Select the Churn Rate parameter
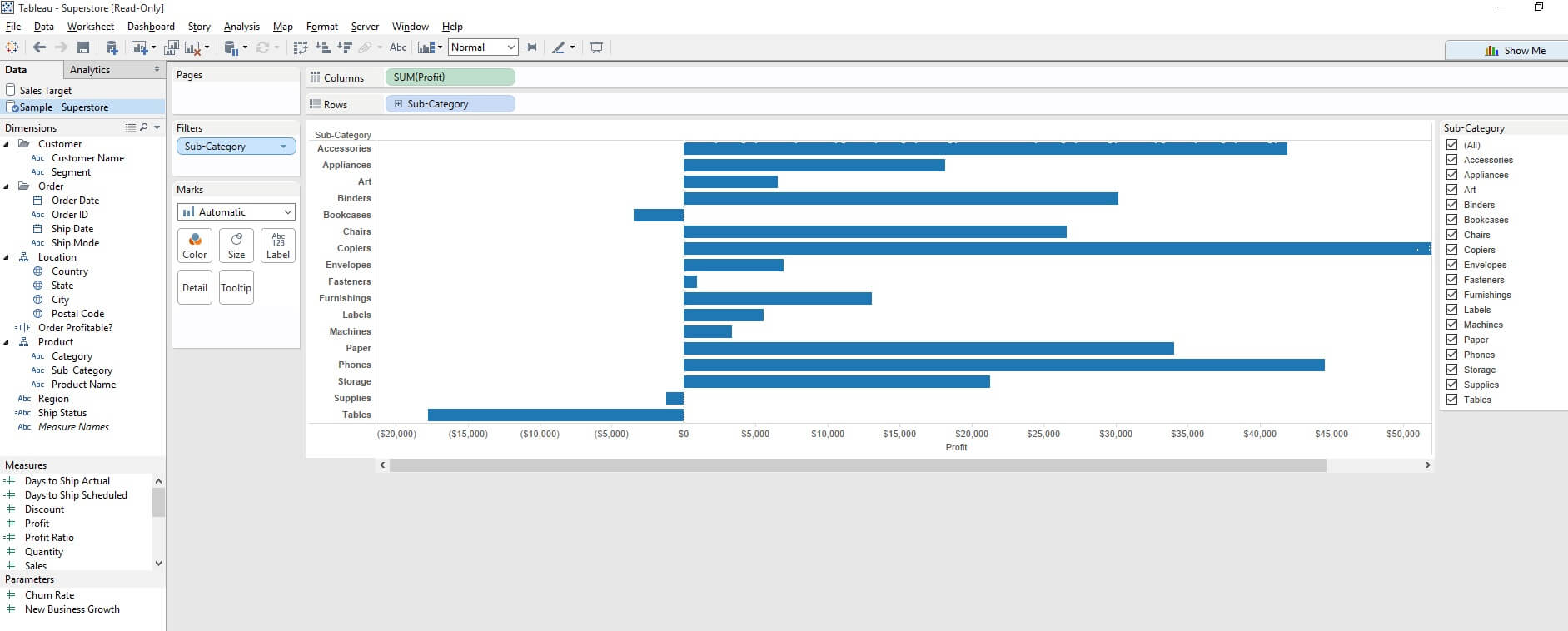 click(x=50, y=595)
